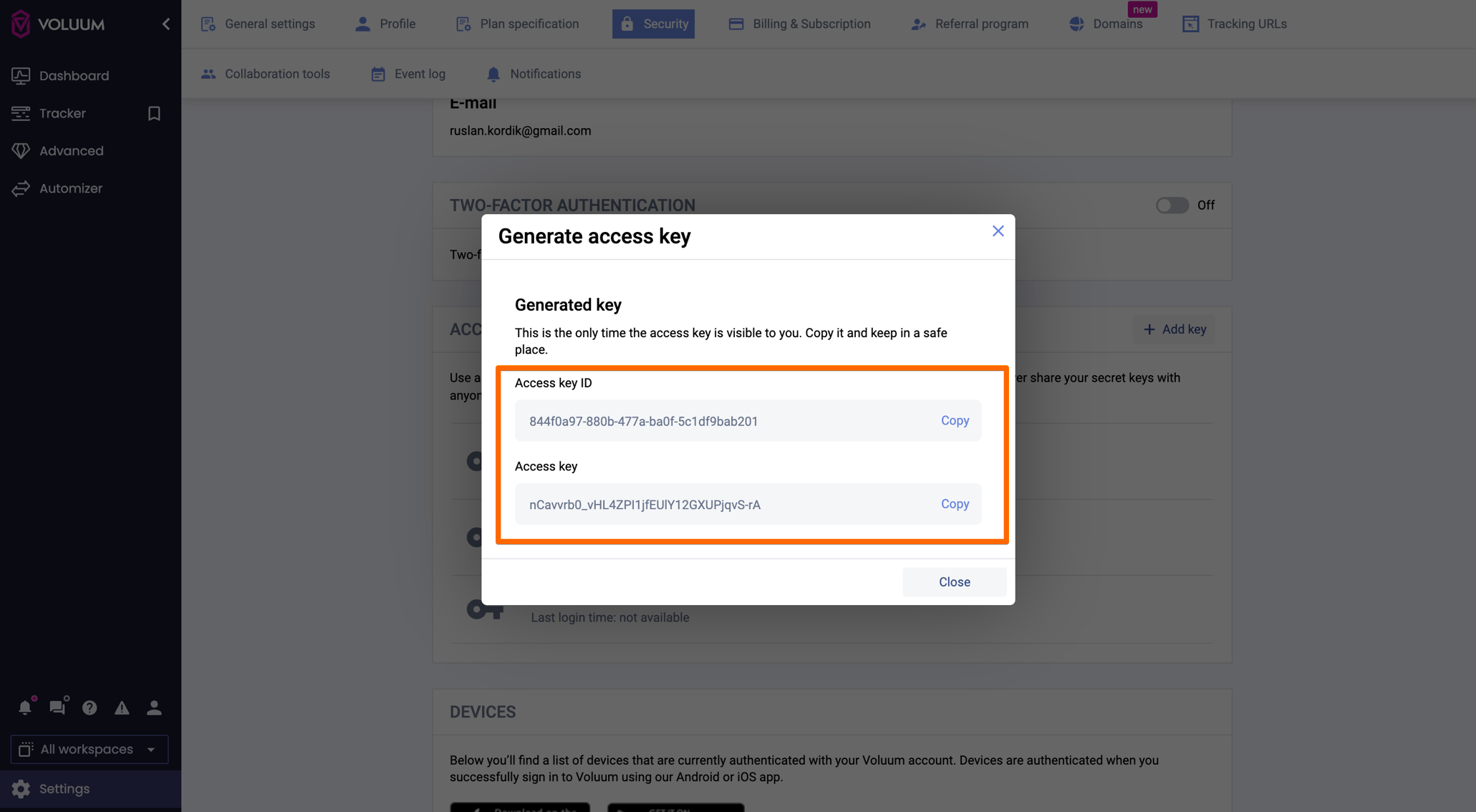Click the help question mark icon
This screenshot has width=1476, height=812.
pyautogui.click(x=89, y=707)
